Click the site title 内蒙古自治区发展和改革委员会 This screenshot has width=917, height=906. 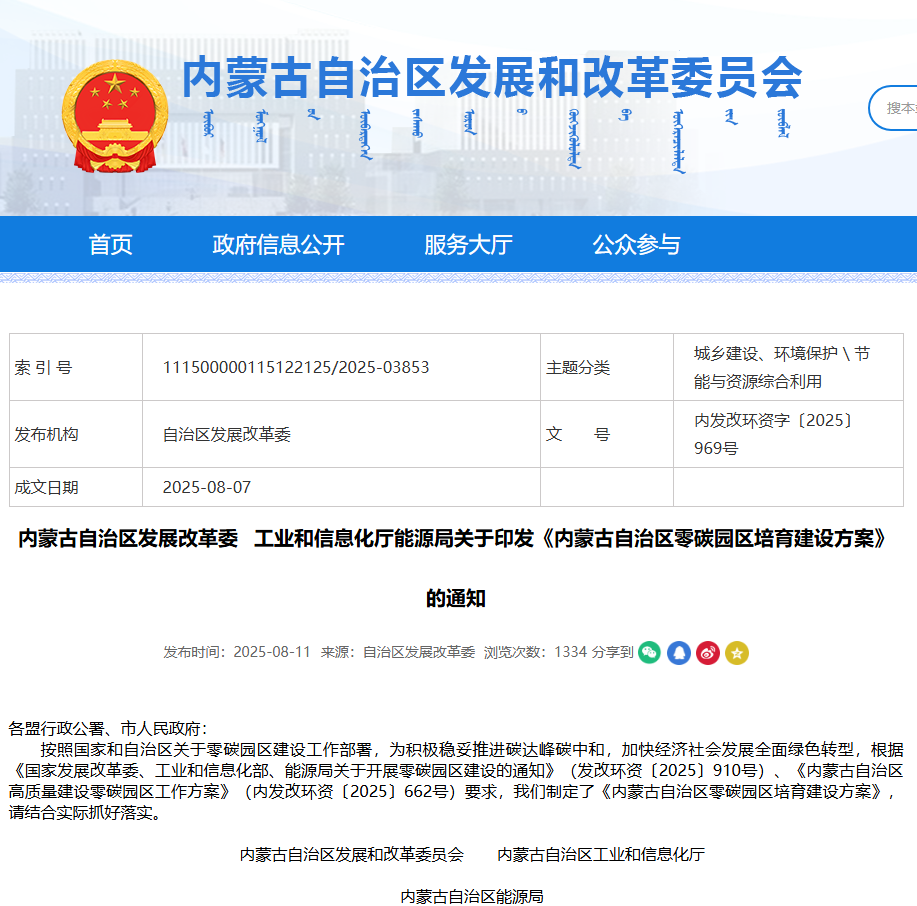tap(492, 78)
